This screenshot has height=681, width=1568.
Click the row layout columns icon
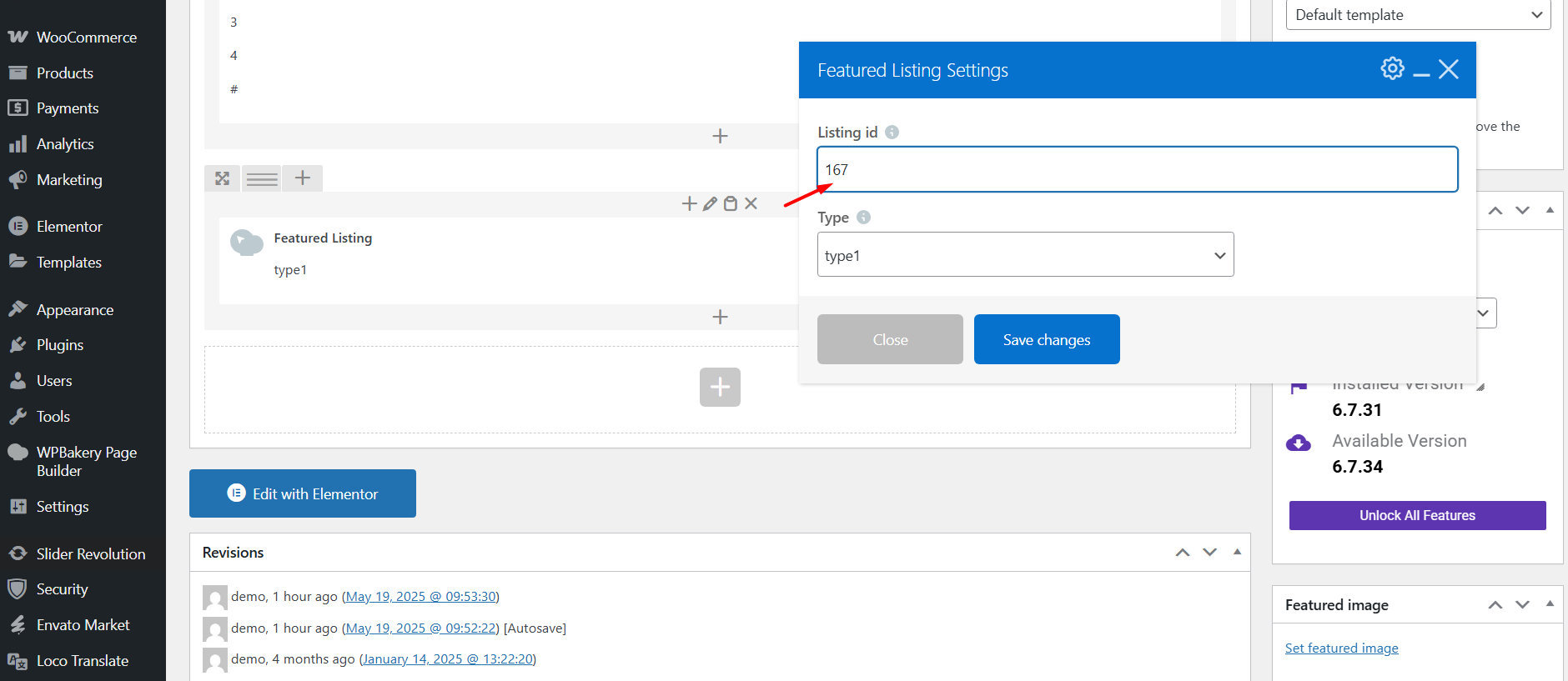[x=262, y=178]
